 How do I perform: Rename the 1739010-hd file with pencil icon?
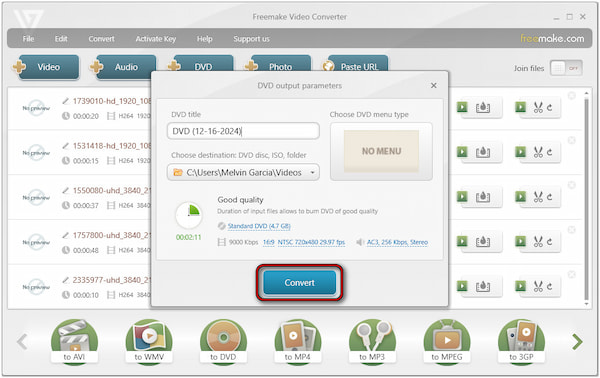65,101
